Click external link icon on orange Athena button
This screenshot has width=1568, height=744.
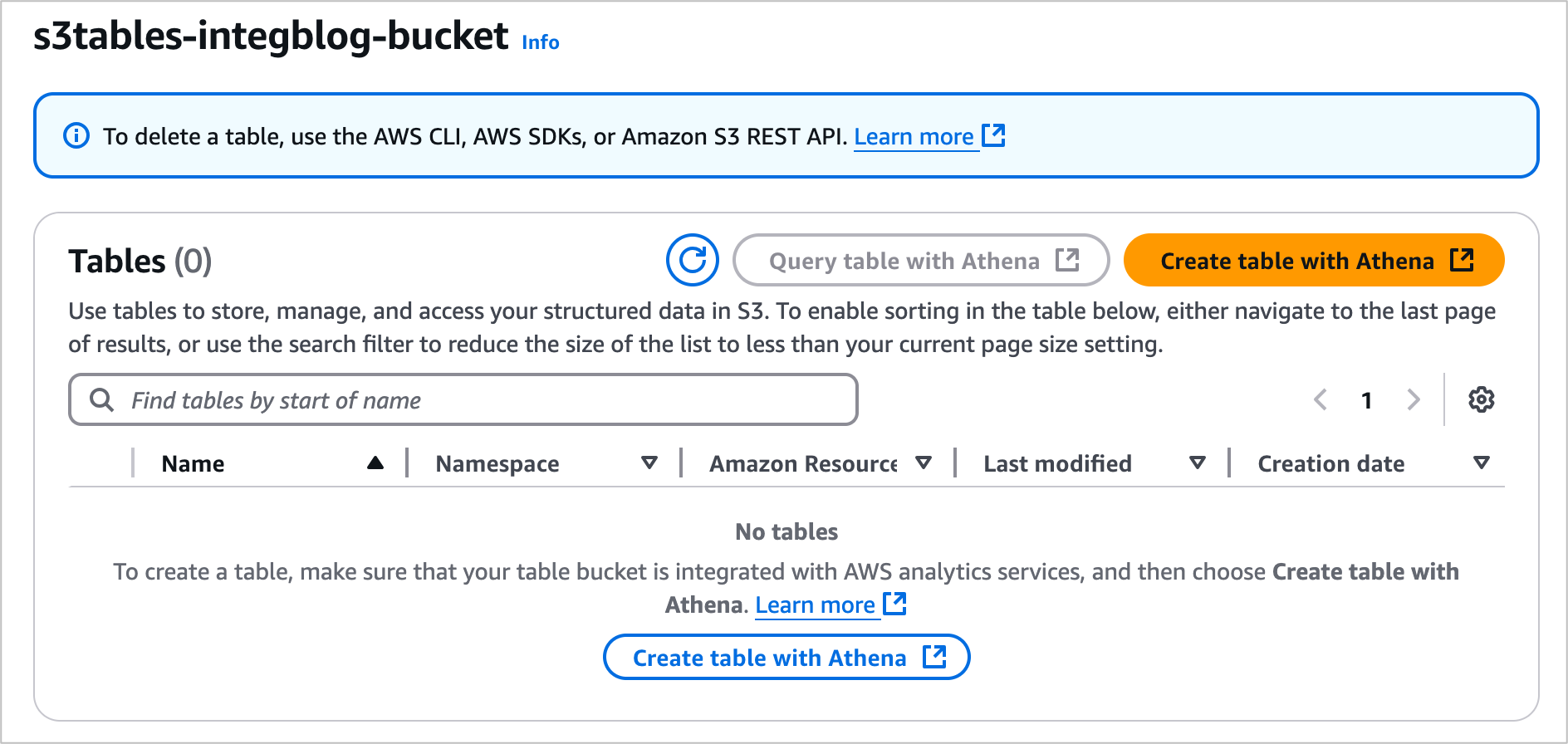[1462, 260]
